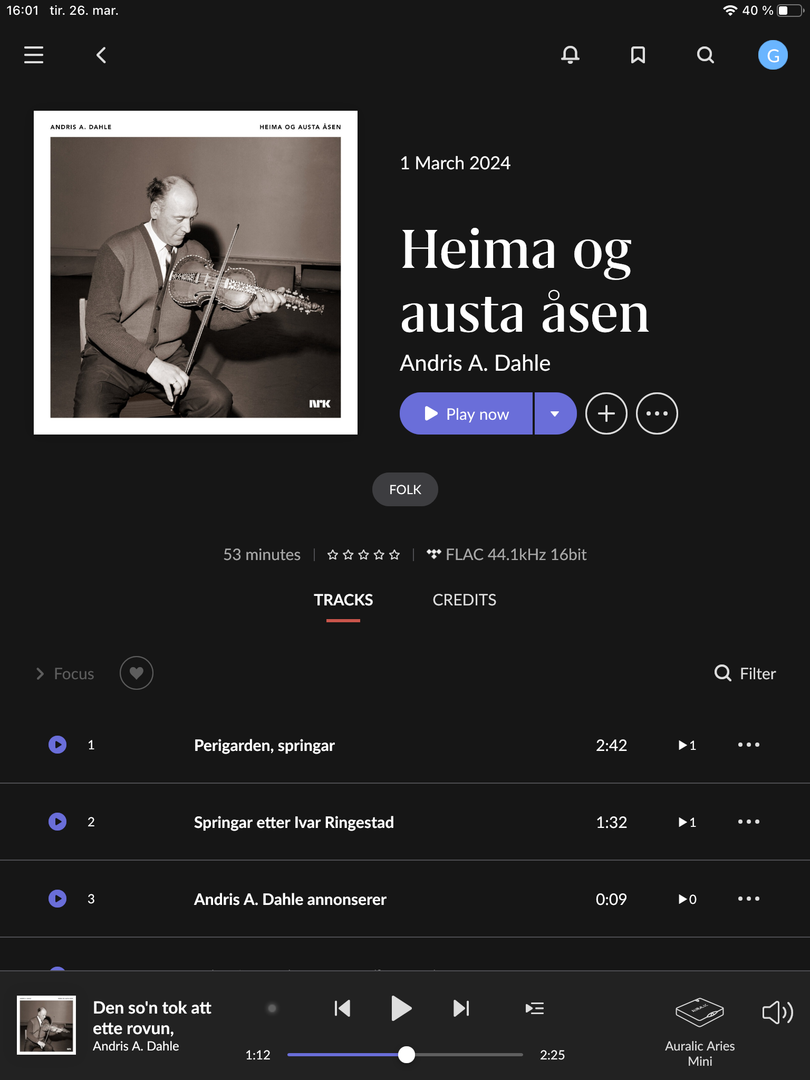Open the bookmarks icon

pos(638,55)
